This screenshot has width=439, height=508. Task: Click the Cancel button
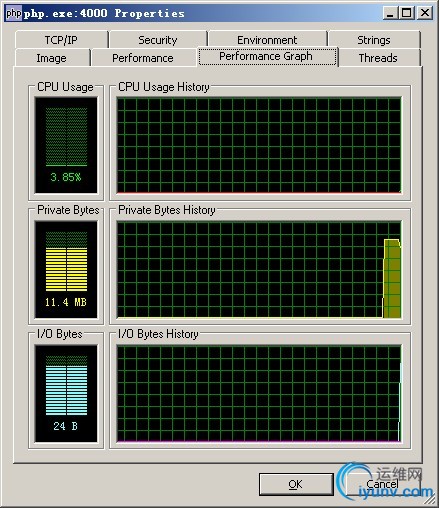click(x=383, y=484)
